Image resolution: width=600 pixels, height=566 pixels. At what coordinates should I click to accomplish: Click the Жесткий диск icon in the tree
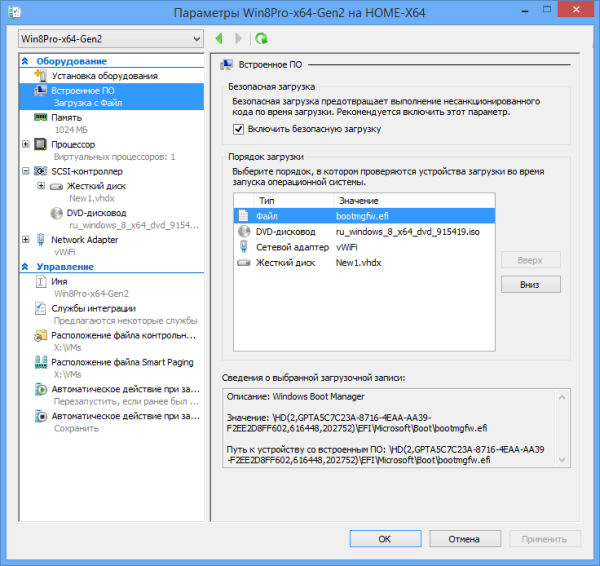[x=56, y=186]
